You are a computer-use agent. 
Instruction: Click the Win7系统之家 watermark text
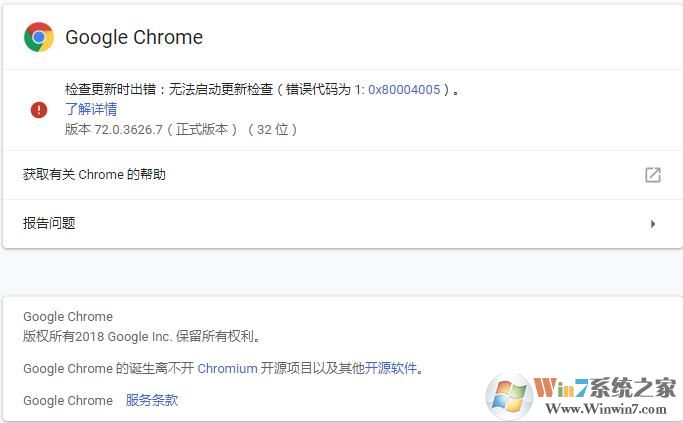click(x=606, y=387)
